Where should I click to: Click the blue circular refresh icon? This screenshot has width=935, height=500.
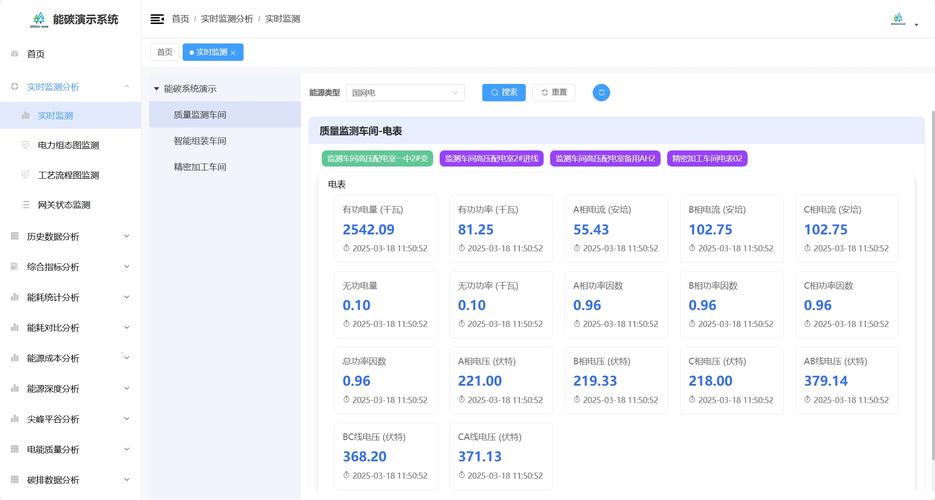601,92
